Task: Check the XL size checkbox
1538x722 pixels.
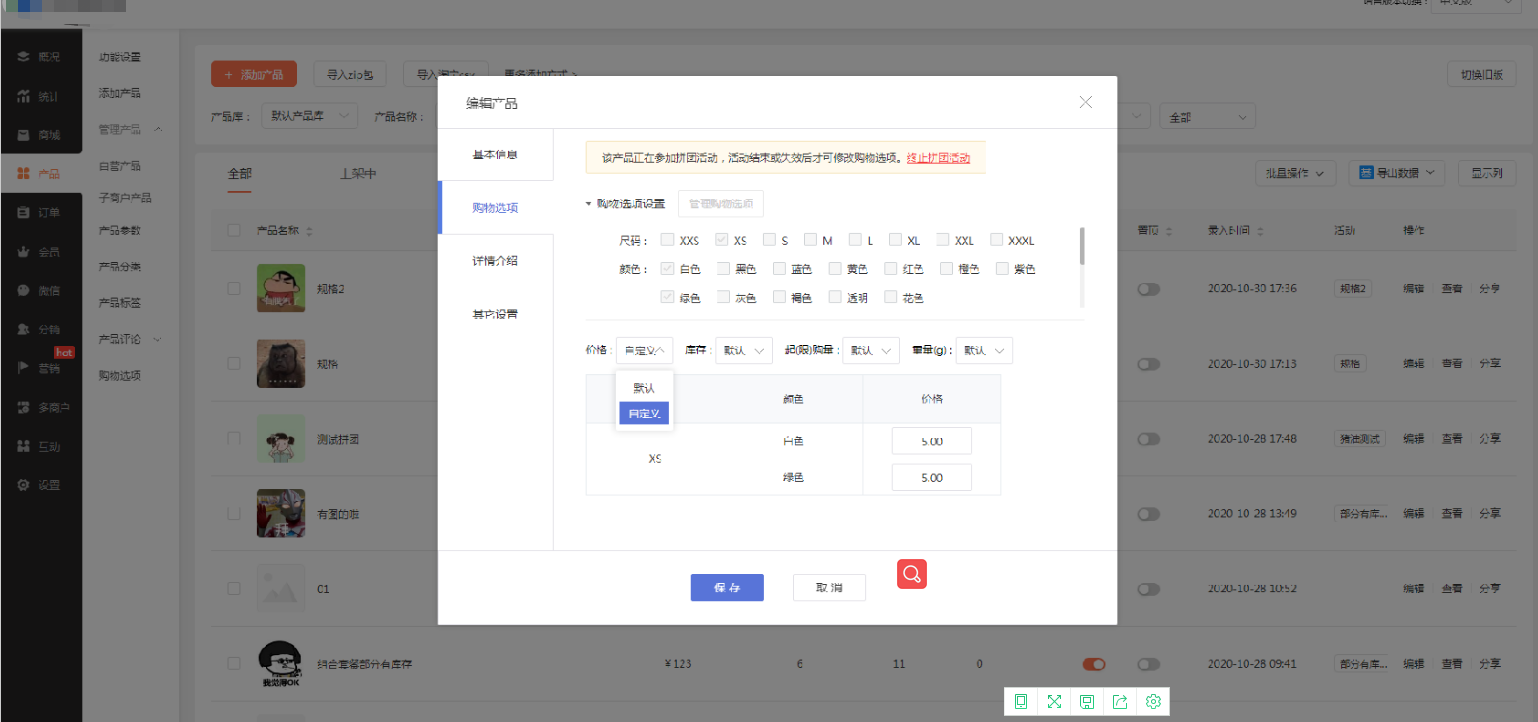Action: coord(897,240)
